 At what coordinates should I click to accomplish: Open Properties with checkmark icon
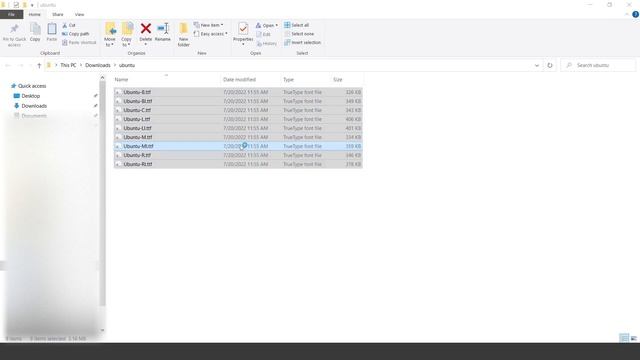[x=243, y=29]
